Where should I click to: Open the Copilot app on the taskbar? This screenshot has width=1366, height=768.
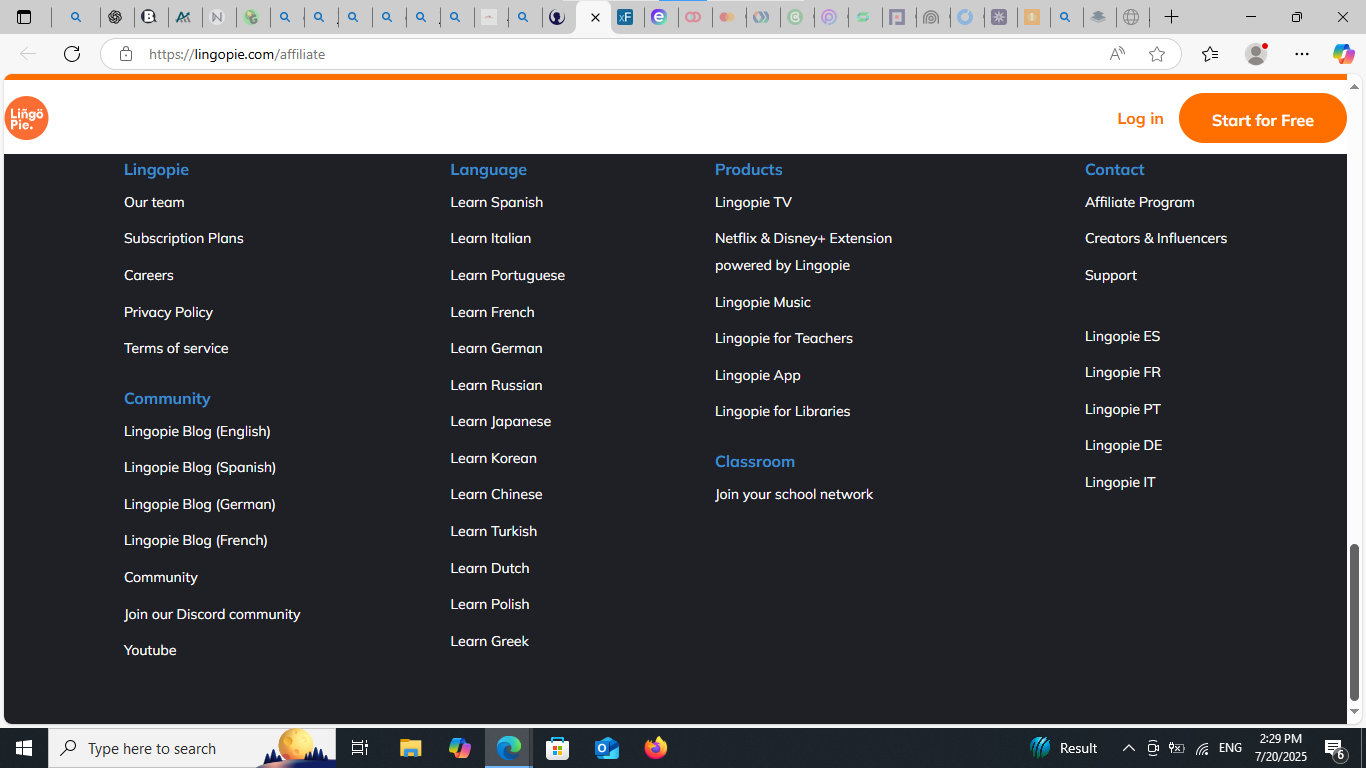(x=460, y=748)
